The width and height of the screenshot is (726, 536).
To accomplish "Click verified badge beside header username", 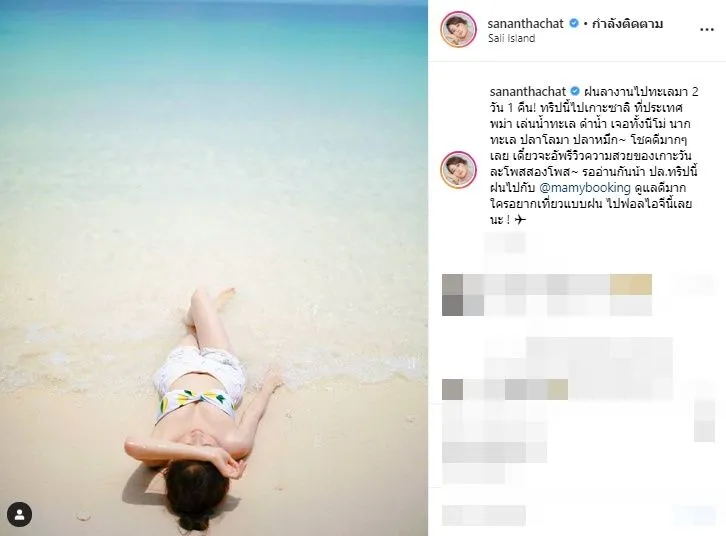I will tap(574, 23).
